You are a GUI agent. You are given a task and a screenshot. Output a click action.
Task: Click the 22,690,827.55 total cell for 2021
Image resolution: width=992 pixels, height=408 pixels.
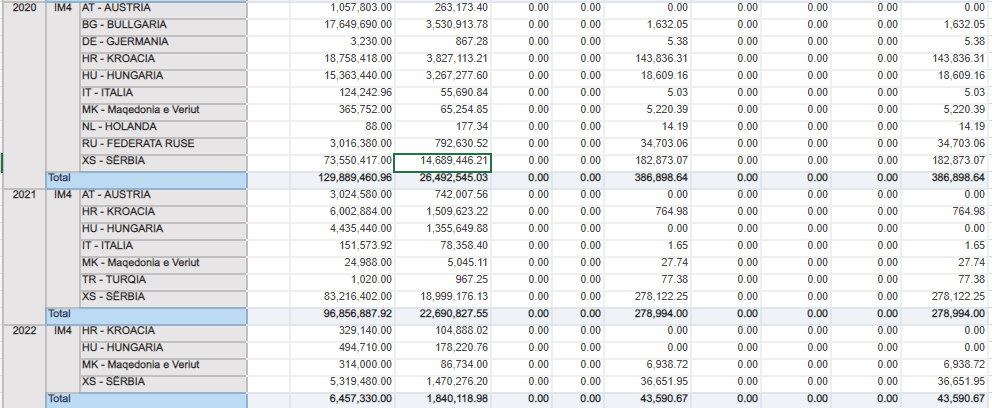click(442, 314)
